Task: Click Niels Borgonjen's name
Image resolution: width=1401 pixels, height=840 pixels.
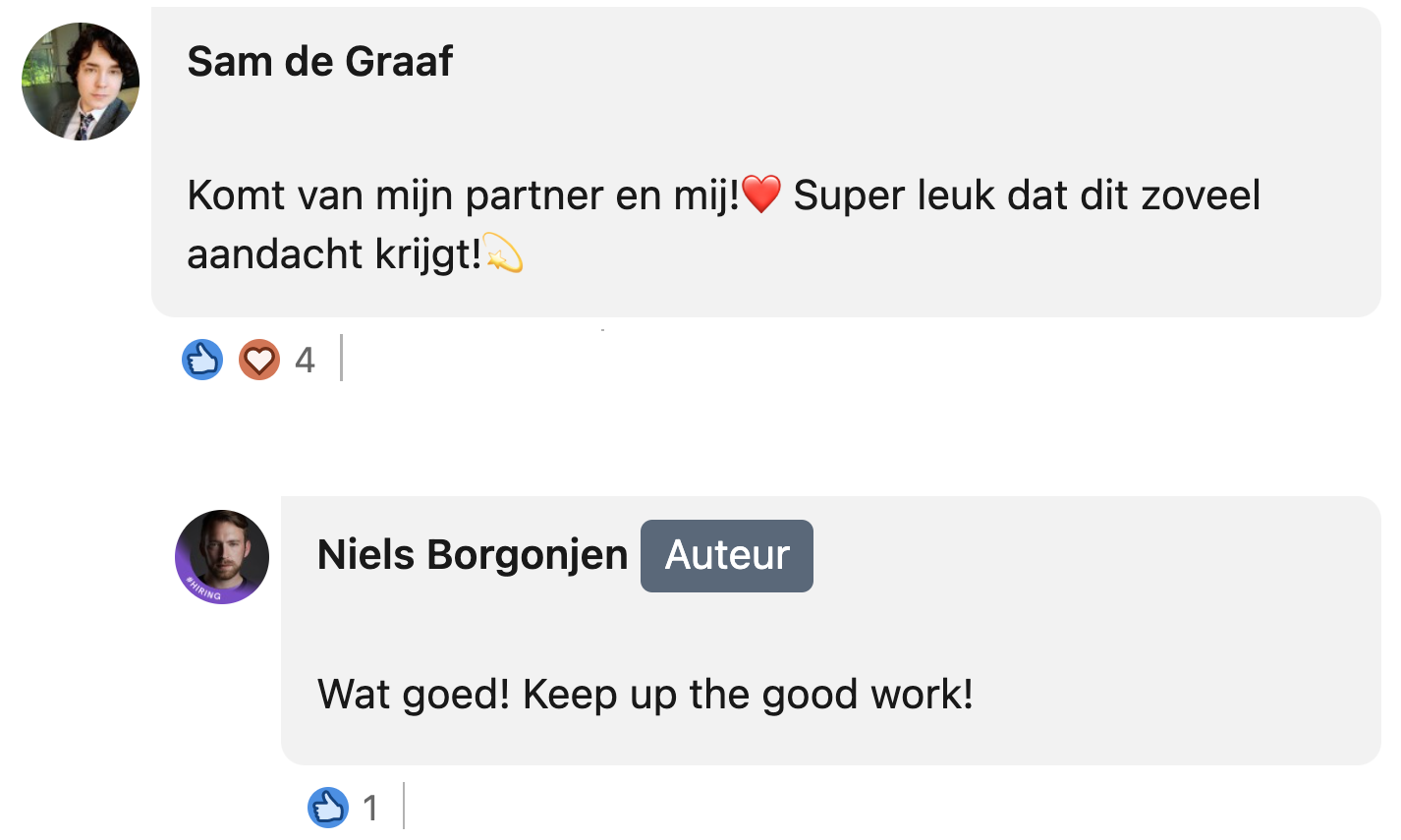Action: [x=472, y=554]
